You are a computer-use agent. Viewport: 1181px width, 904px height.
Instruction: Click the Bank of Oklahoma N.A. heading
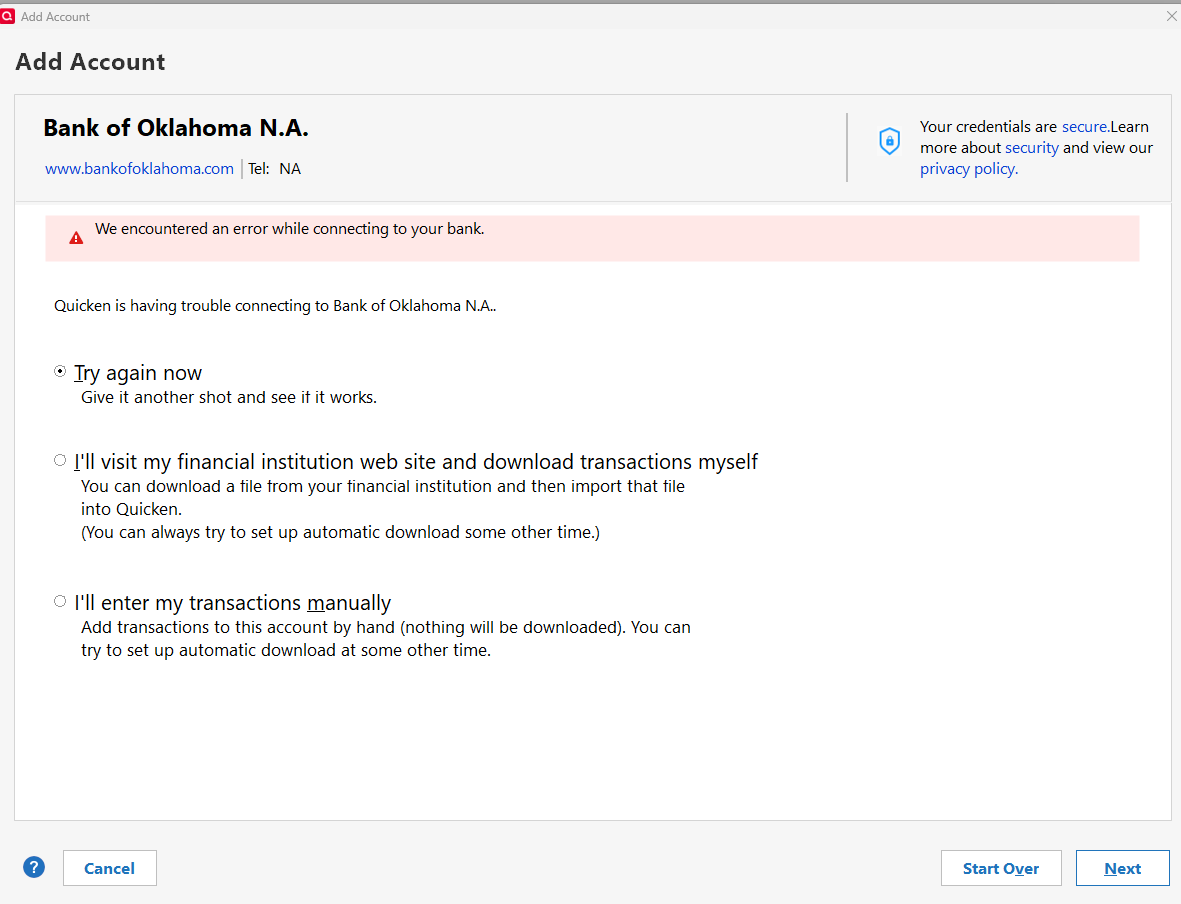point(176,128)
